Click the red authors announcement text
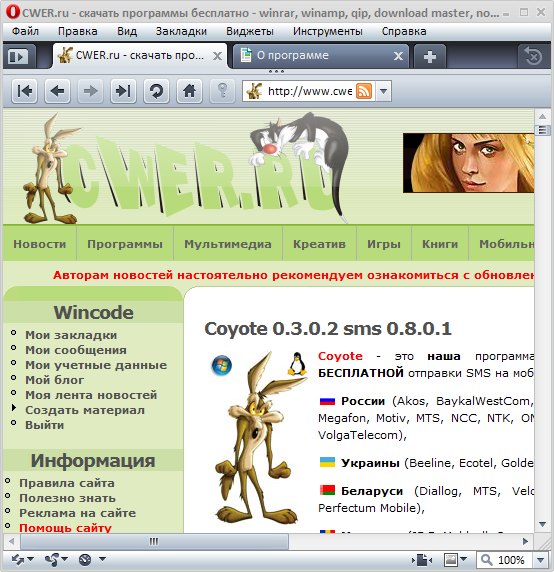The height and width of the screenshot is (572, 554). pyautogui.click(x=293, y=275)
